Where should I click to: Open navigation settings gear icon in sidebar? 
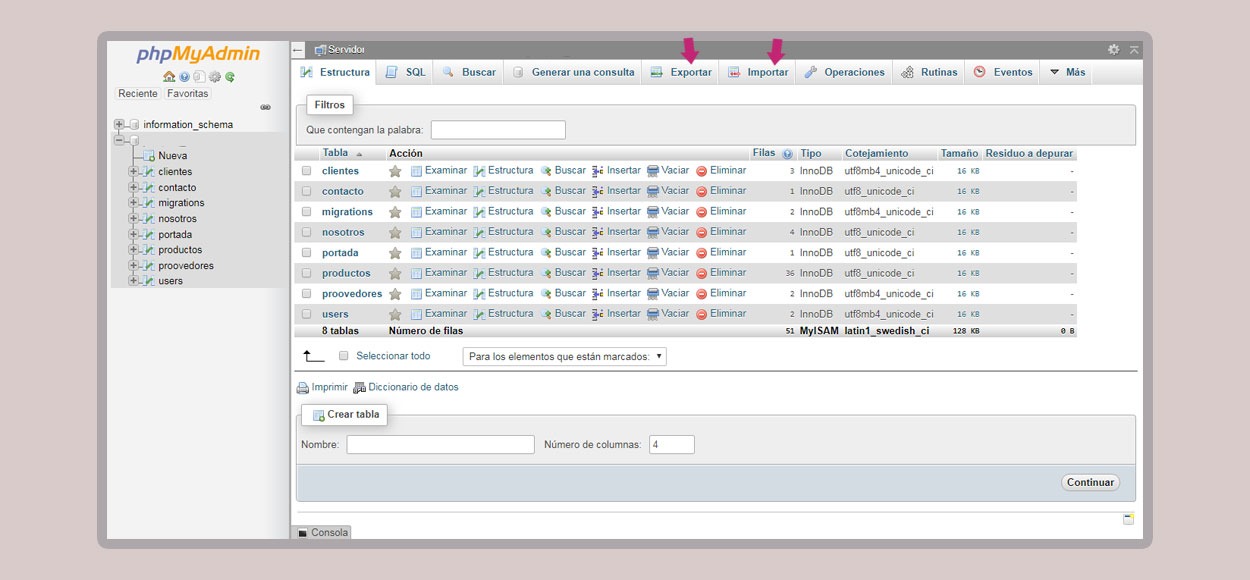(x=214, y=77)
